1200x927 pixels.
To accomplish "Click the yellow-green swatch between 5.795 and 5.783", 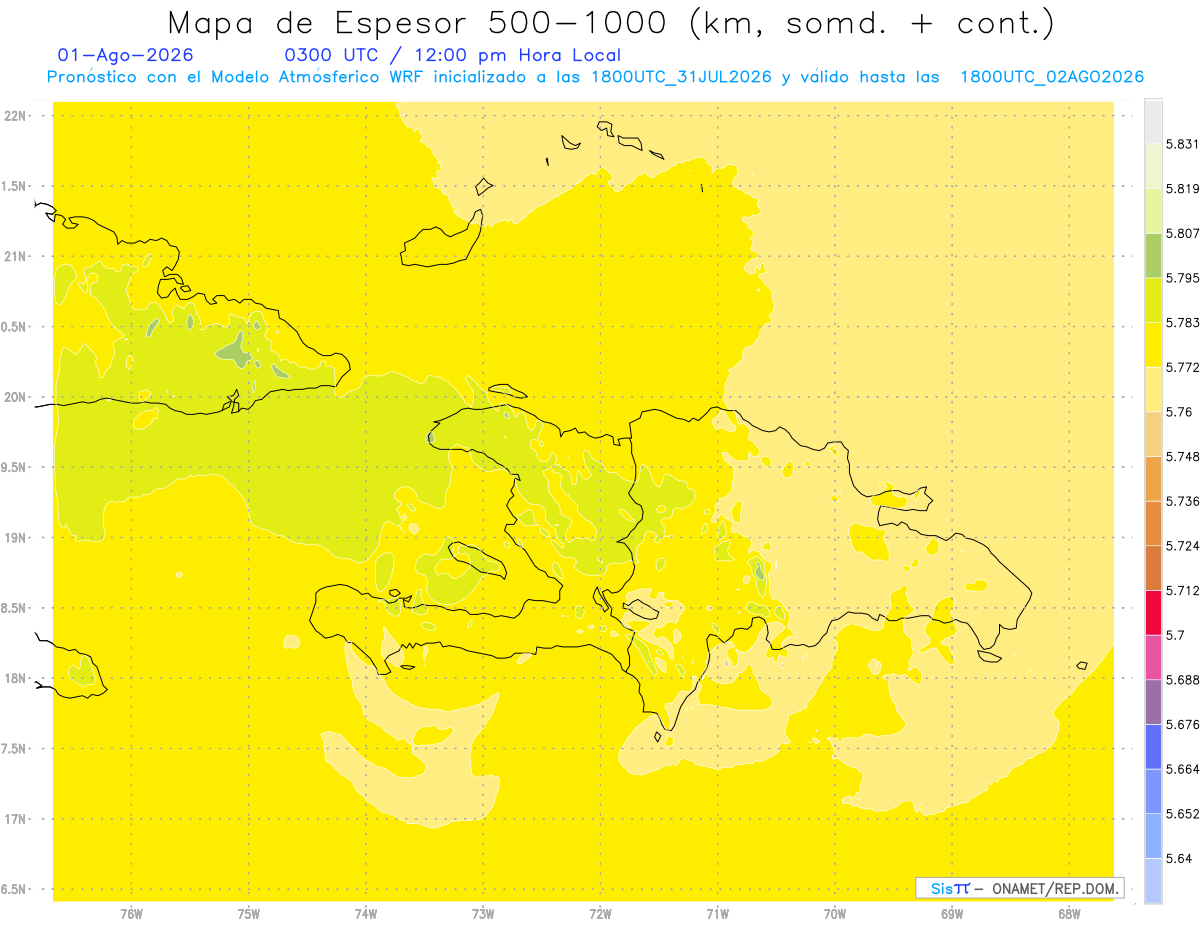I will [x=1153, y=299].
